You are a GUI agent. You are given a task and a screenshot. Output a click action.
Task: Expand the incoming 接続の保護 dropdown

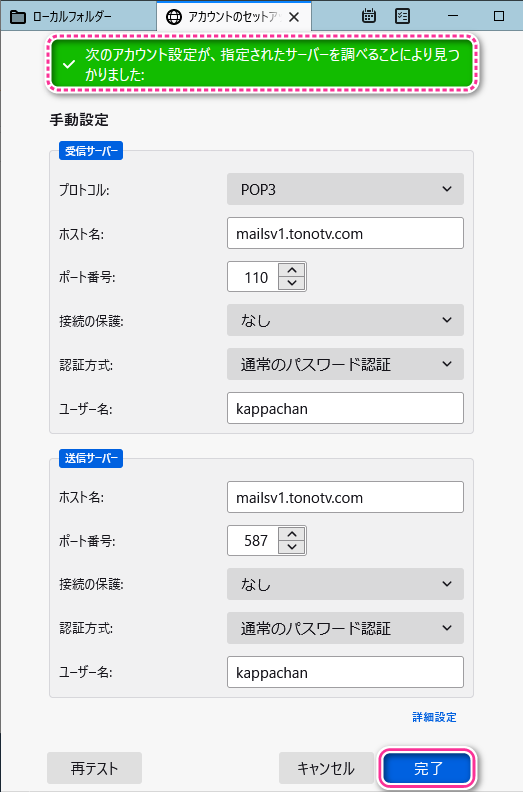pyautogui.click(x=345, y=320)
